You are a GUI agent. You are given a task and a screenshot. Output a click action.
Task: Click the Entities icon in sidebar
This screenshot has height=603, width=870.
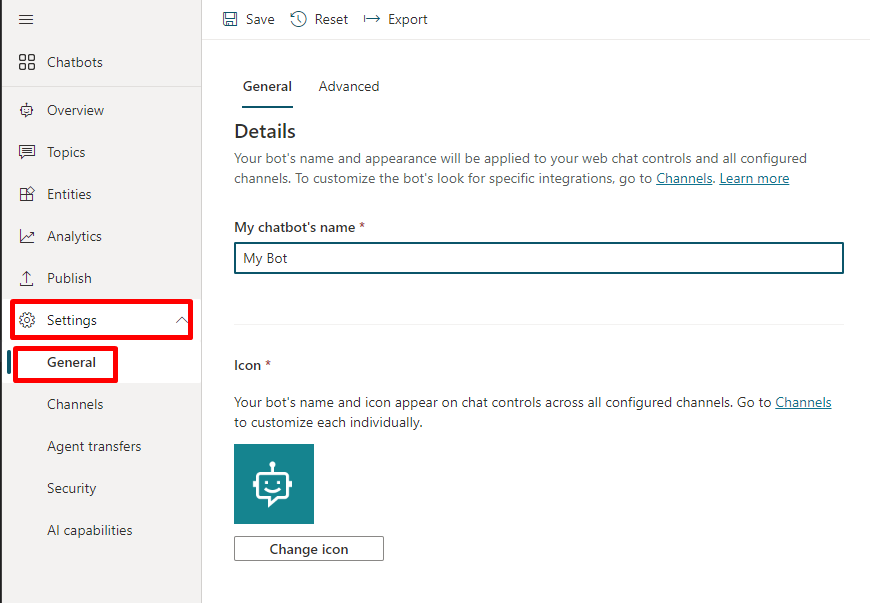[x=27, y=194]
